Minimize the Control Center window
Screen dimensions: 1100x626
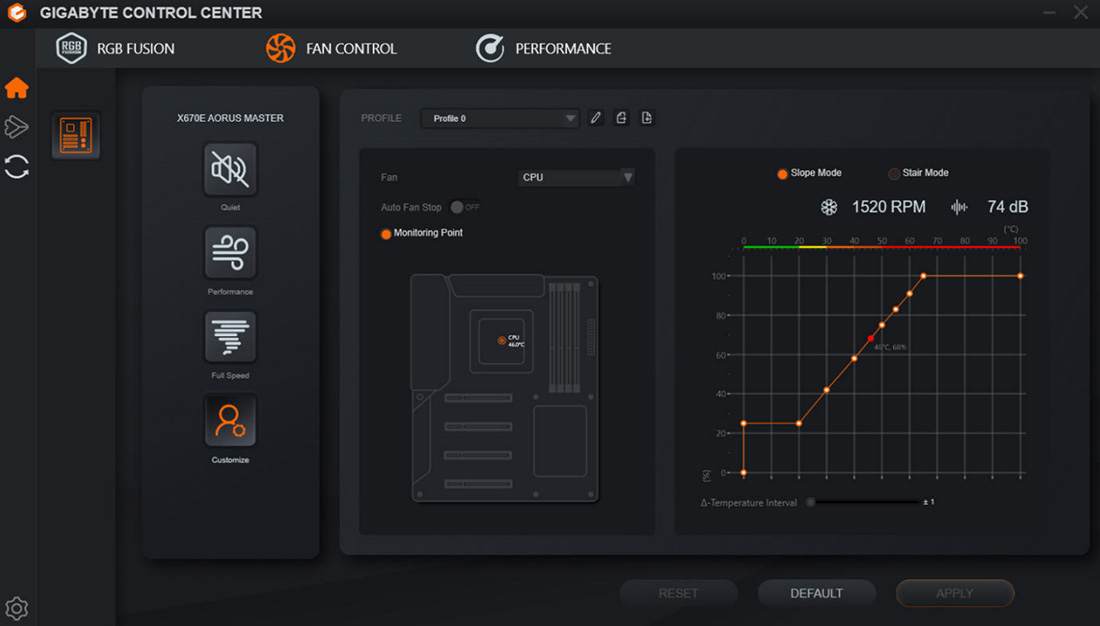(x=1049, y=13)
